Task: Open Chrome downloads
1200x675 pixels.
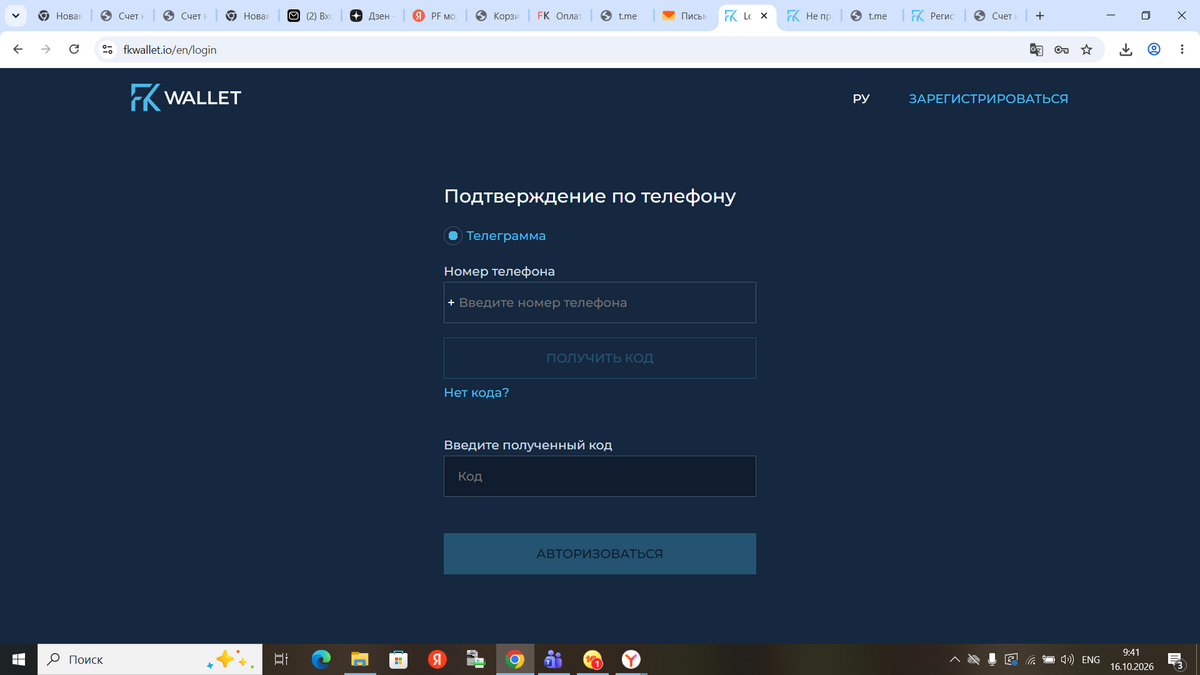Action: pos(1126,49)
